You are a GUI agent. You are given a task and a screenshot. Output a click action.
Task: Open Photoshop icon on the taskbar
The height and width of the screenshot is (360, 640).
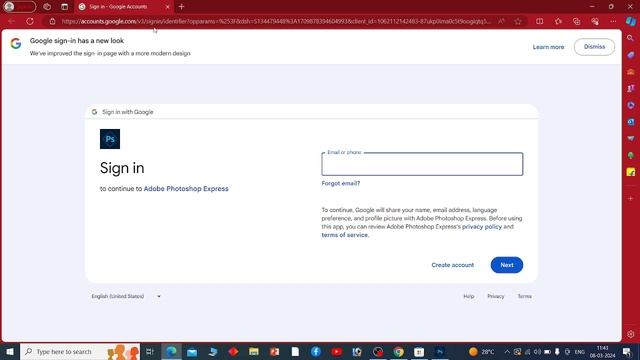coord(440,351)
